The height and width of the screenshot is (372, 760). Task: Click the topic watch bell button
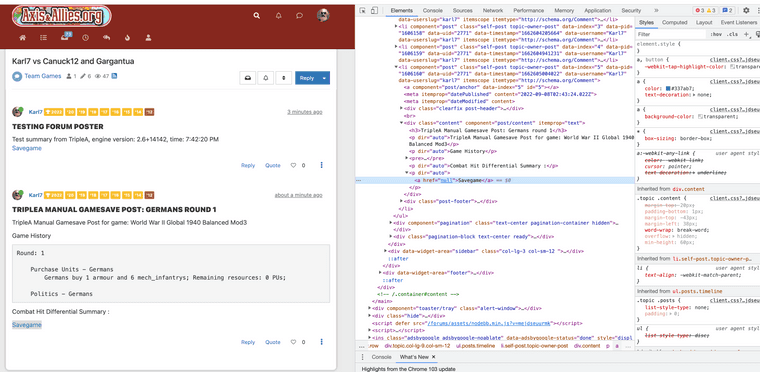click(266, 78)
